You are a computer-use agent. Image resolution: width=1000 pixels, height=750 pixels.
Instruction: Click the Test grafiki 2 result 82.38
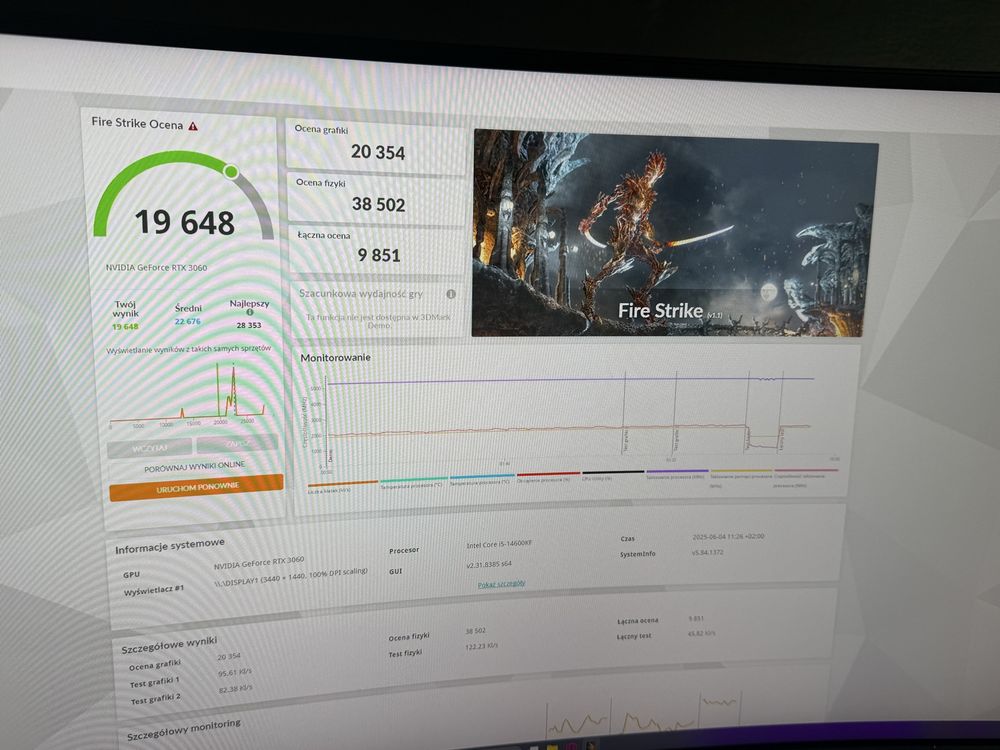235,689
